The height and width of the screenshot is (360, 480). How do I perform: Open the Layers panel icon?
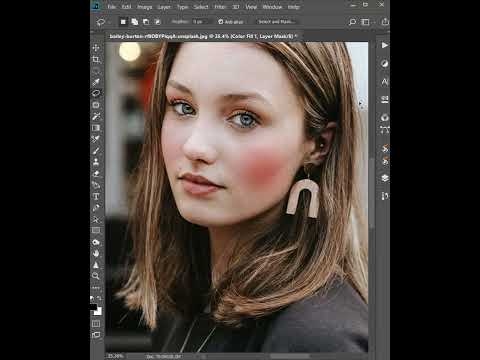pyautogui.click(x=385, y=178)
